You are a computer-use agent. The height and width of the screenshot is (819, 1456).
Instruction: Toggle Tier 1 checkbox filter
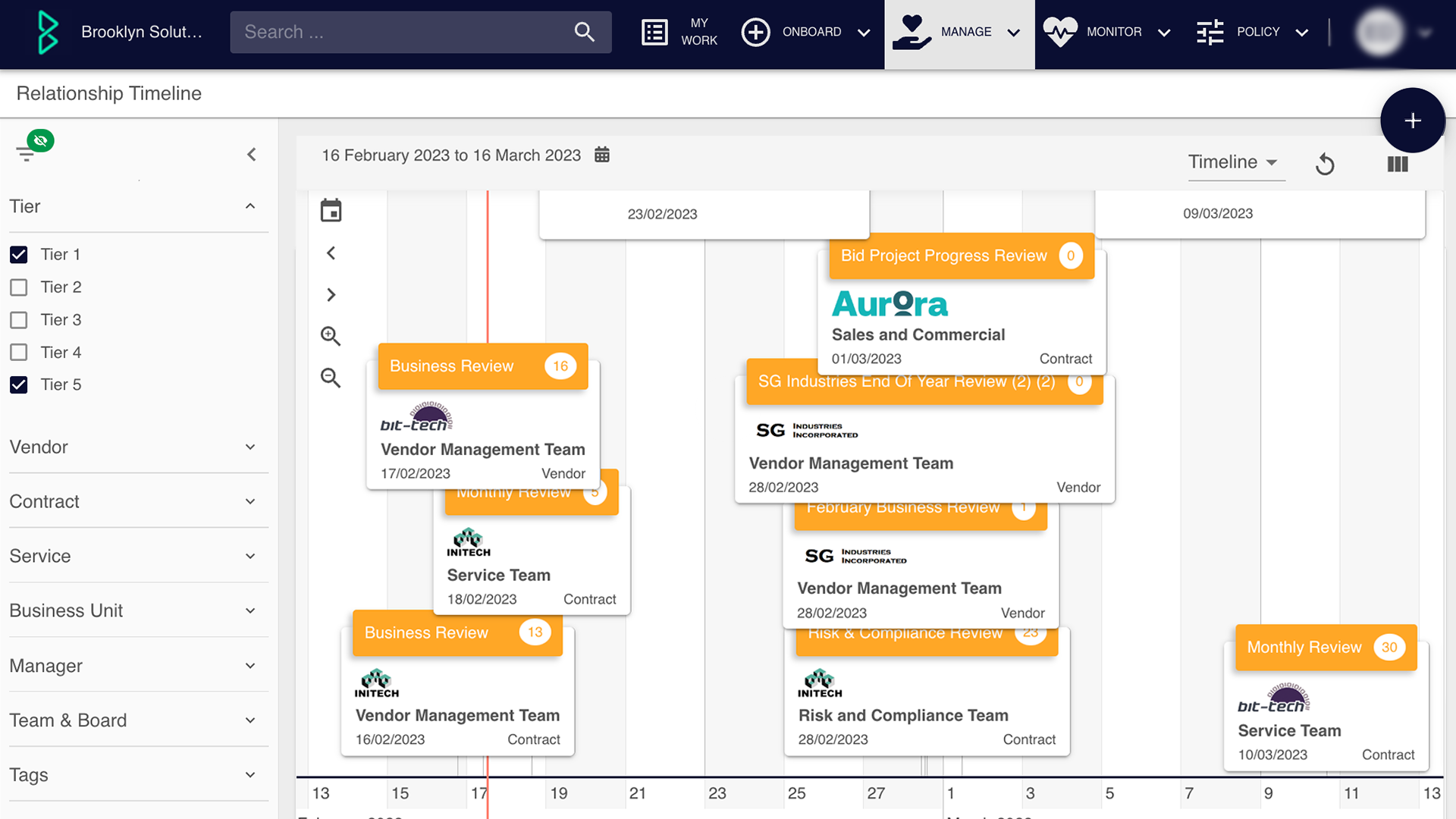point(18,254)
